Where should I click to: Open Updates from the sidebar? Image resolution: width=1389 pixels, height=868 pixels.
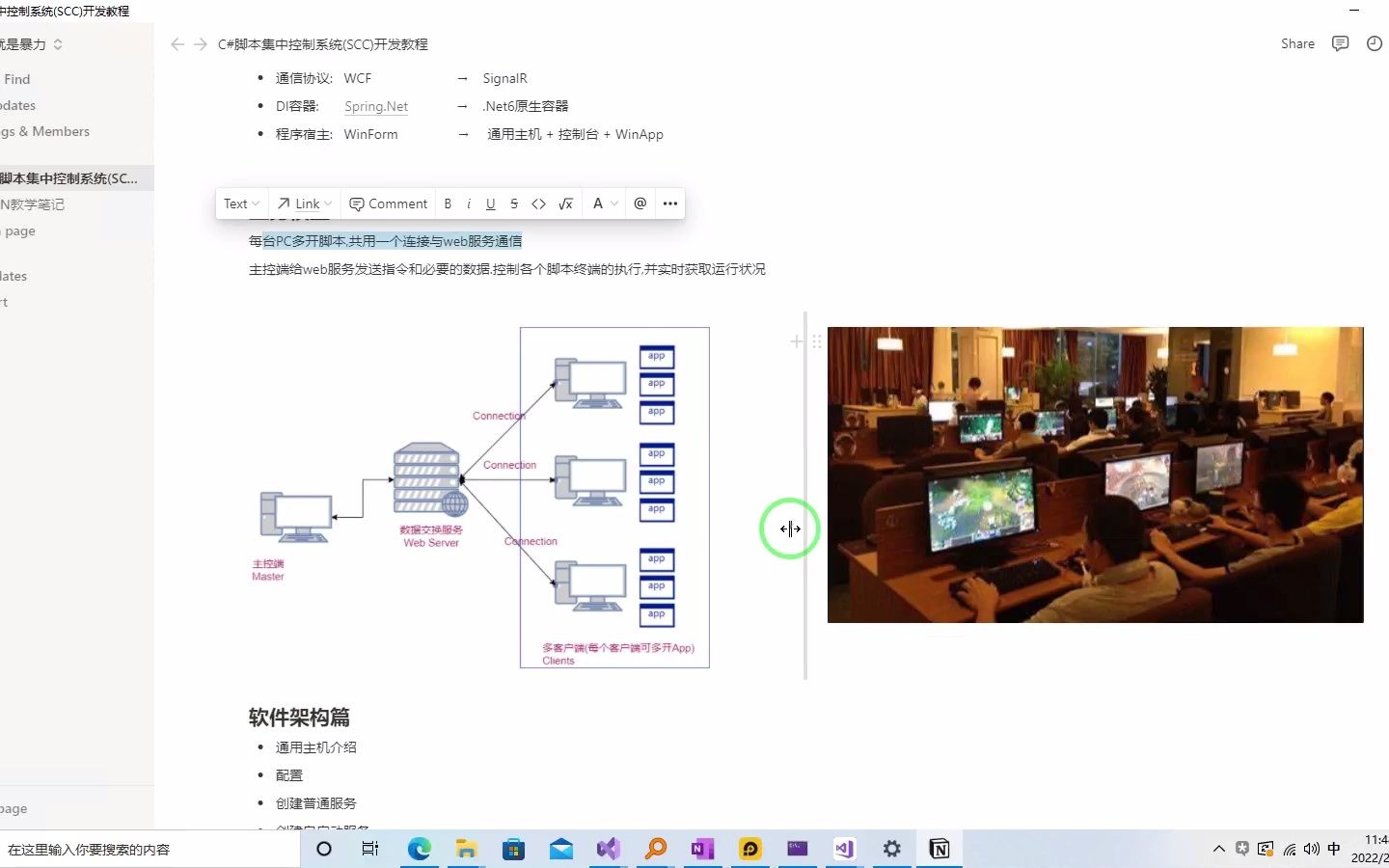click(17, 105)
